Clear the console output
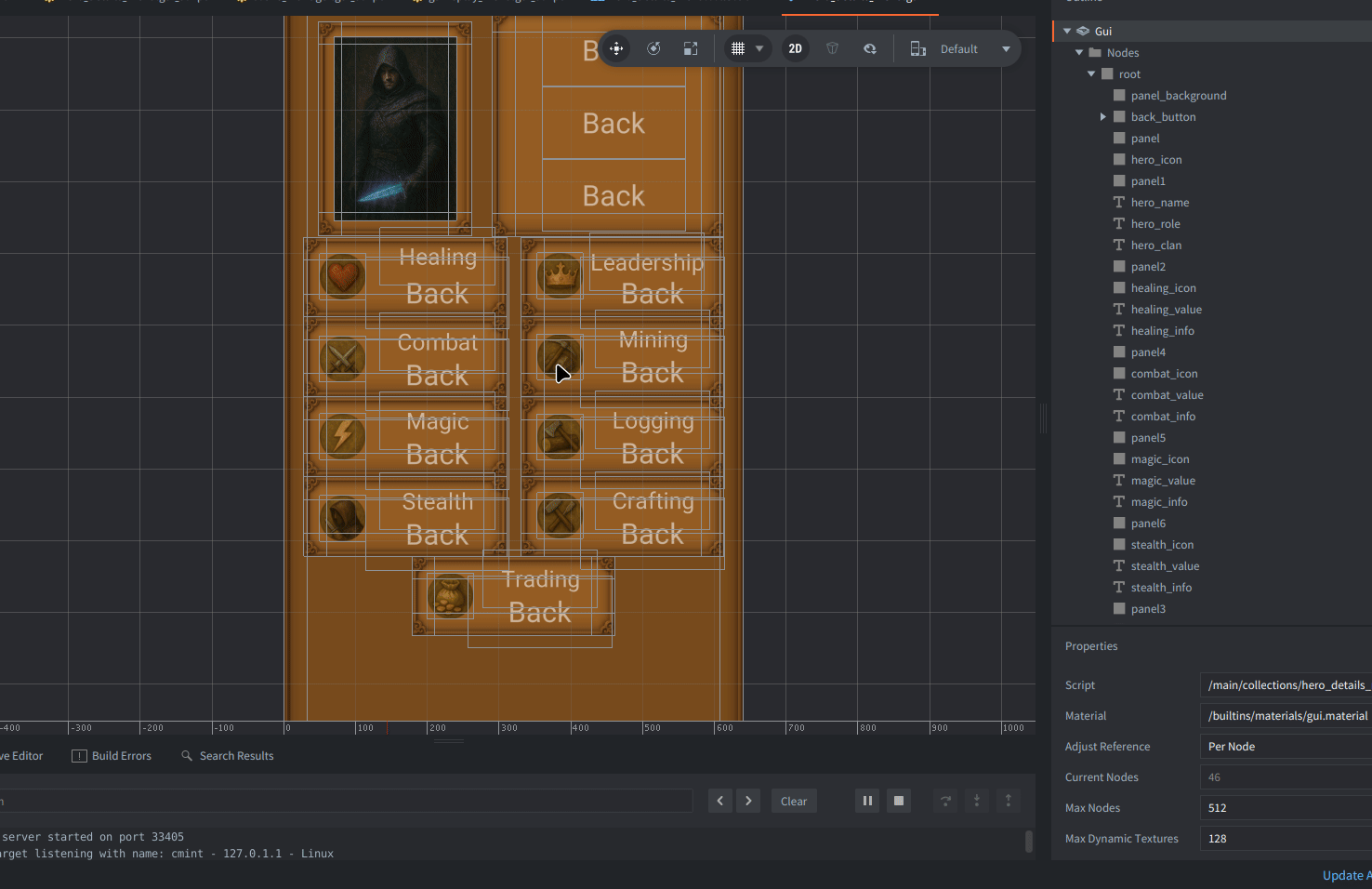Image resolution: width=1372 pixels, height=889 pixels. 794,801
